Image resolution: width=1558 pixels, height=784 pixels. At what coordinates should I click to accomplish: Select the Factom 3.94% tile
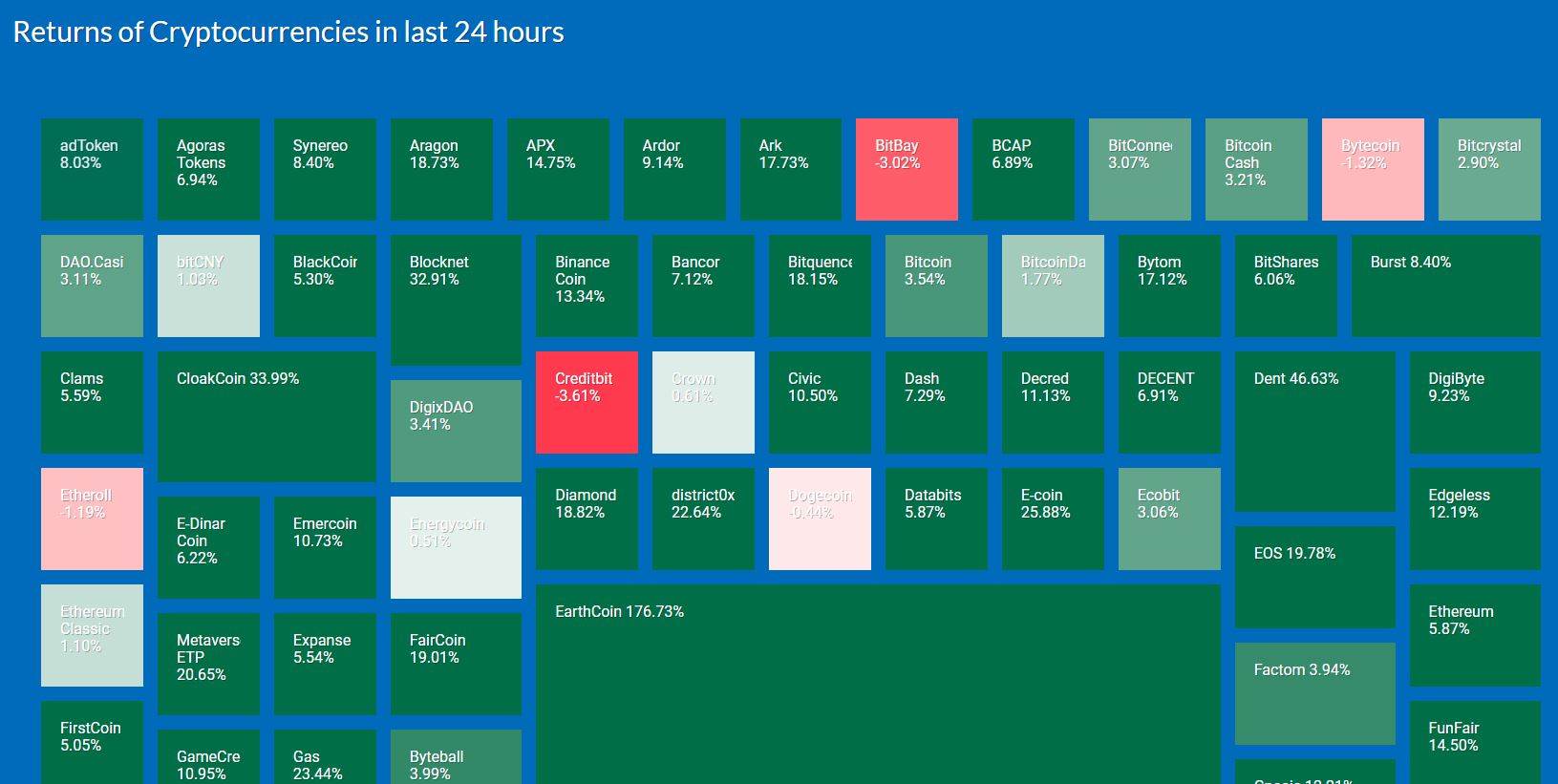click(1315, 693)
